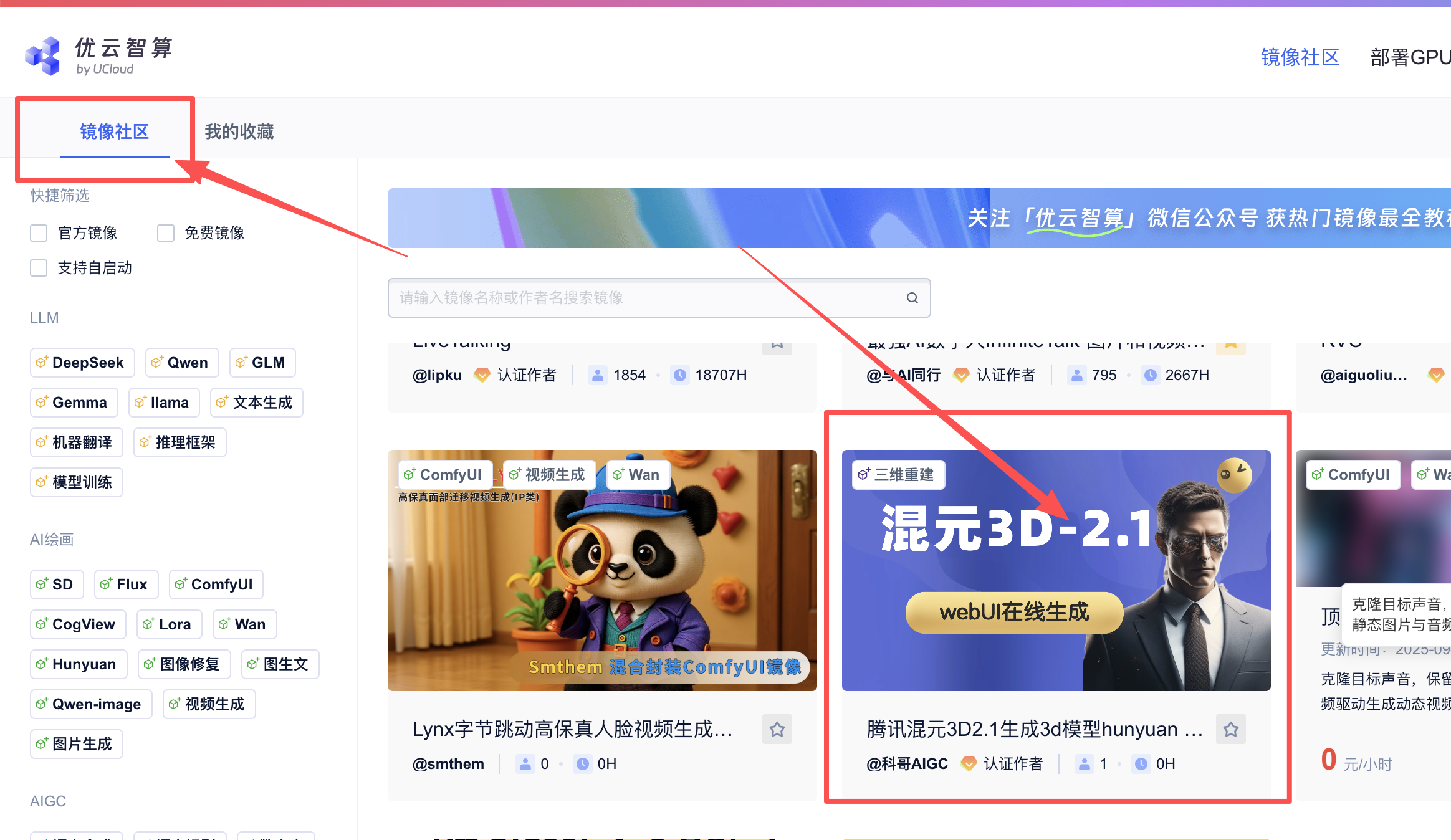The height and width of the screenshot is (840, 1451).
Task: Favorite the Hunyuan 3D2.1 image card
Action: [x=1230, y=729]
